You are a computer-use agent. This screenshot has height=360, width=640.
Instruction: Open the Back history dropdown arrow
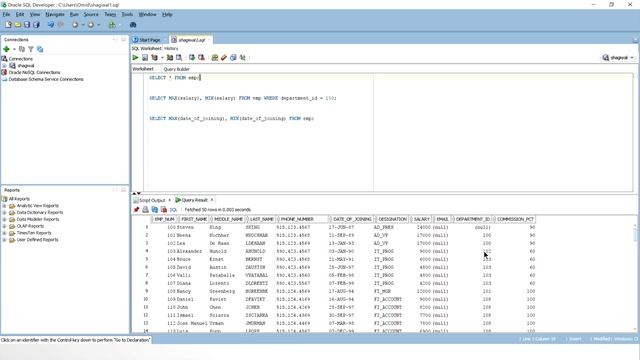83,25
